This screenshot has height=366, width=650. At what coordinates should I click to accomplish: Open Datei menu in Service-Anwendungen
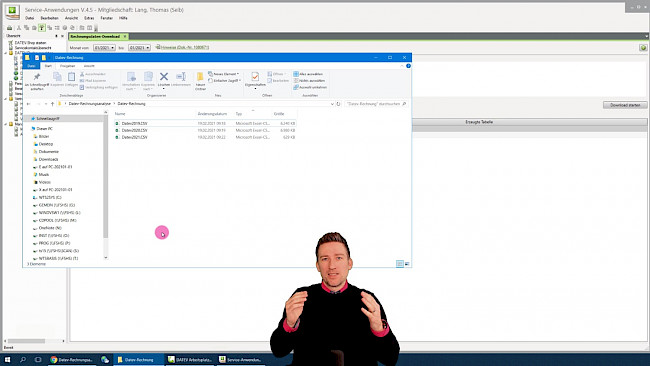pos(29,18)
